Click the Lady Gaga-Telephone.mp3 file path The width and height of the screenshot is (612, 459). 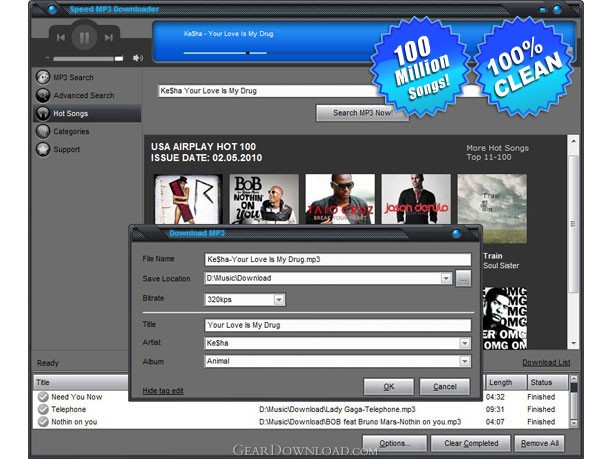coord(337,409)
